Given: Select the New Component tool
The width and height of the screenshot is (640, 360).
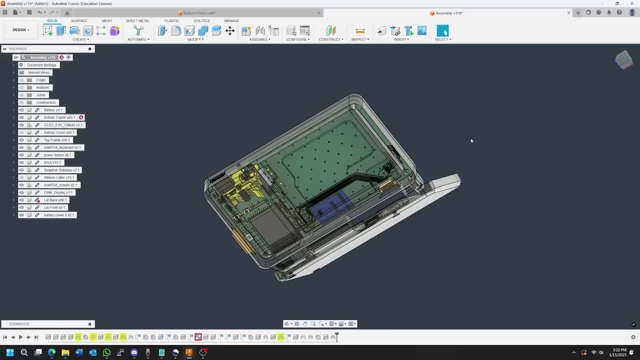Looking at the screenshot, I should click(246, 31).
